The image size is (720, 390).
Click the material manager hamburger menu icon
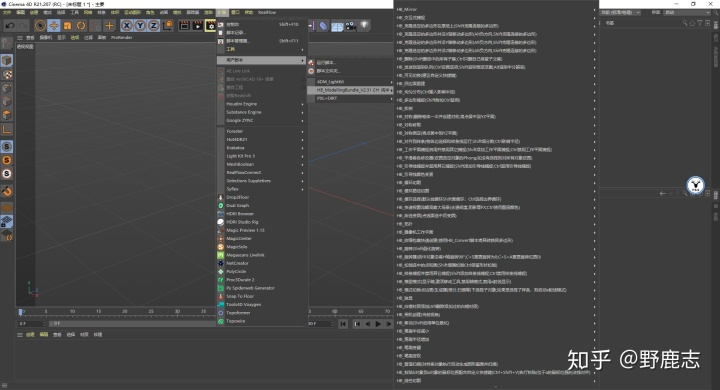[20, 335]
